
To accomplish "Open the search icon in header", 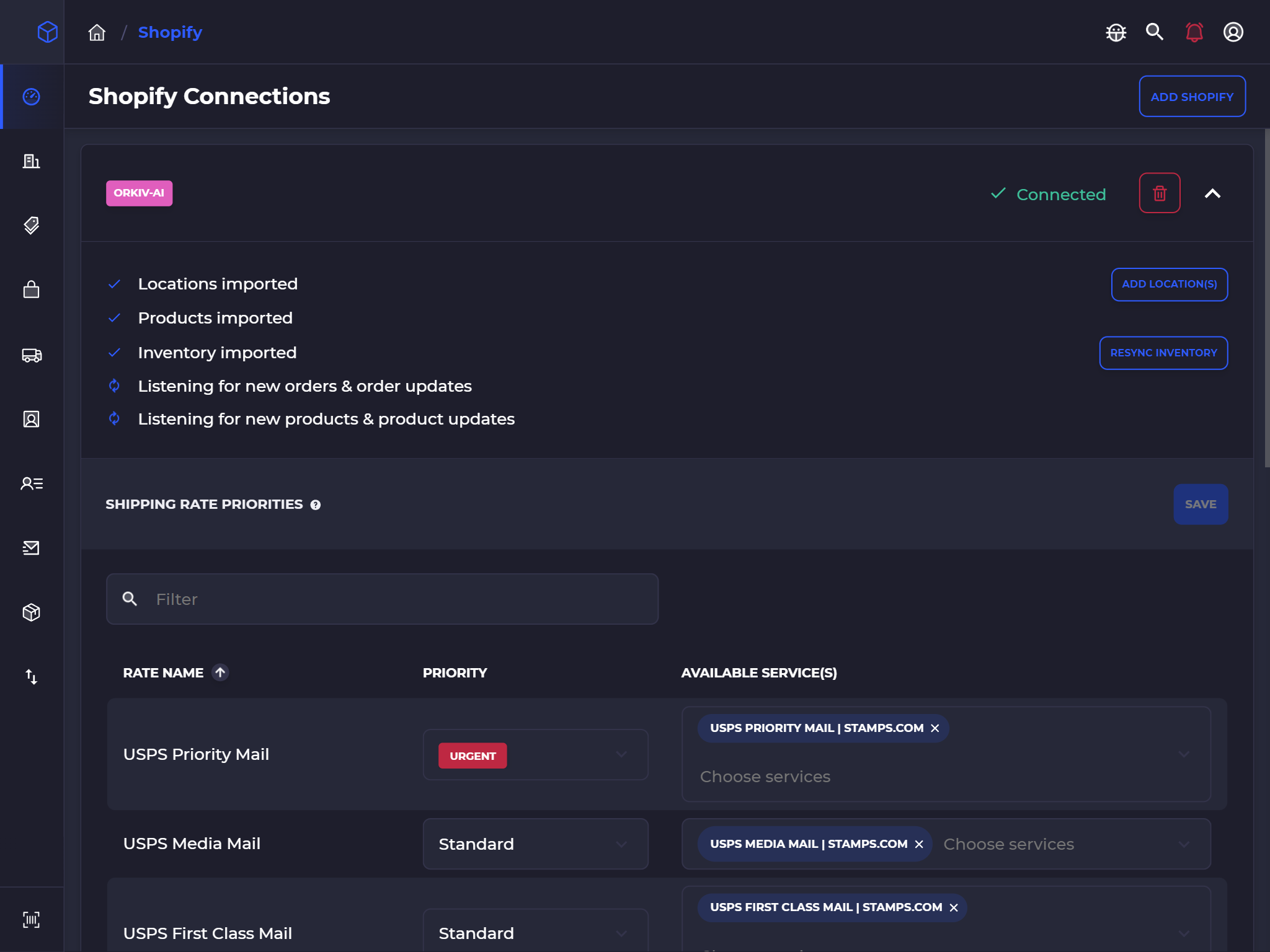I will click(x=1154, y=32).
